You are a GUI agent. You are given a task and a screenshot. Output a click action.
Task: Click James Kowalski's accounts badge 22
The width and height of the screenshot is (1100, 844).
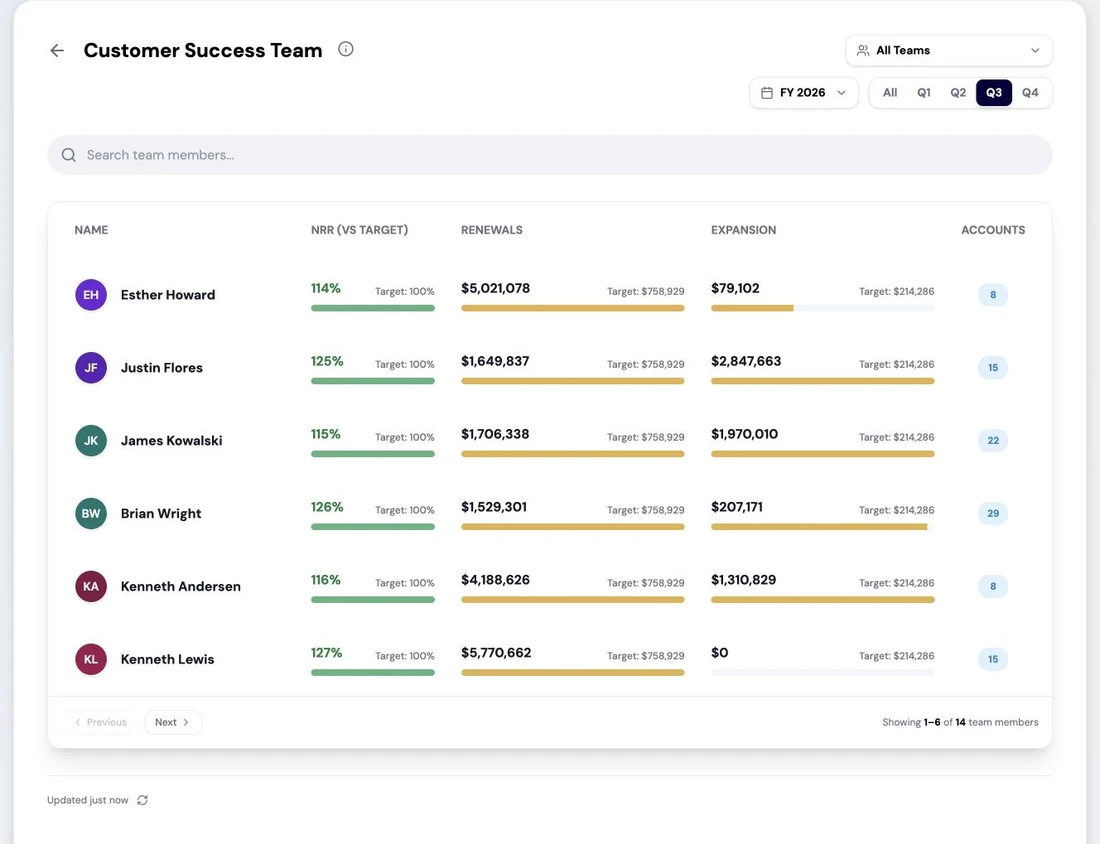click(x=993, y=441)
